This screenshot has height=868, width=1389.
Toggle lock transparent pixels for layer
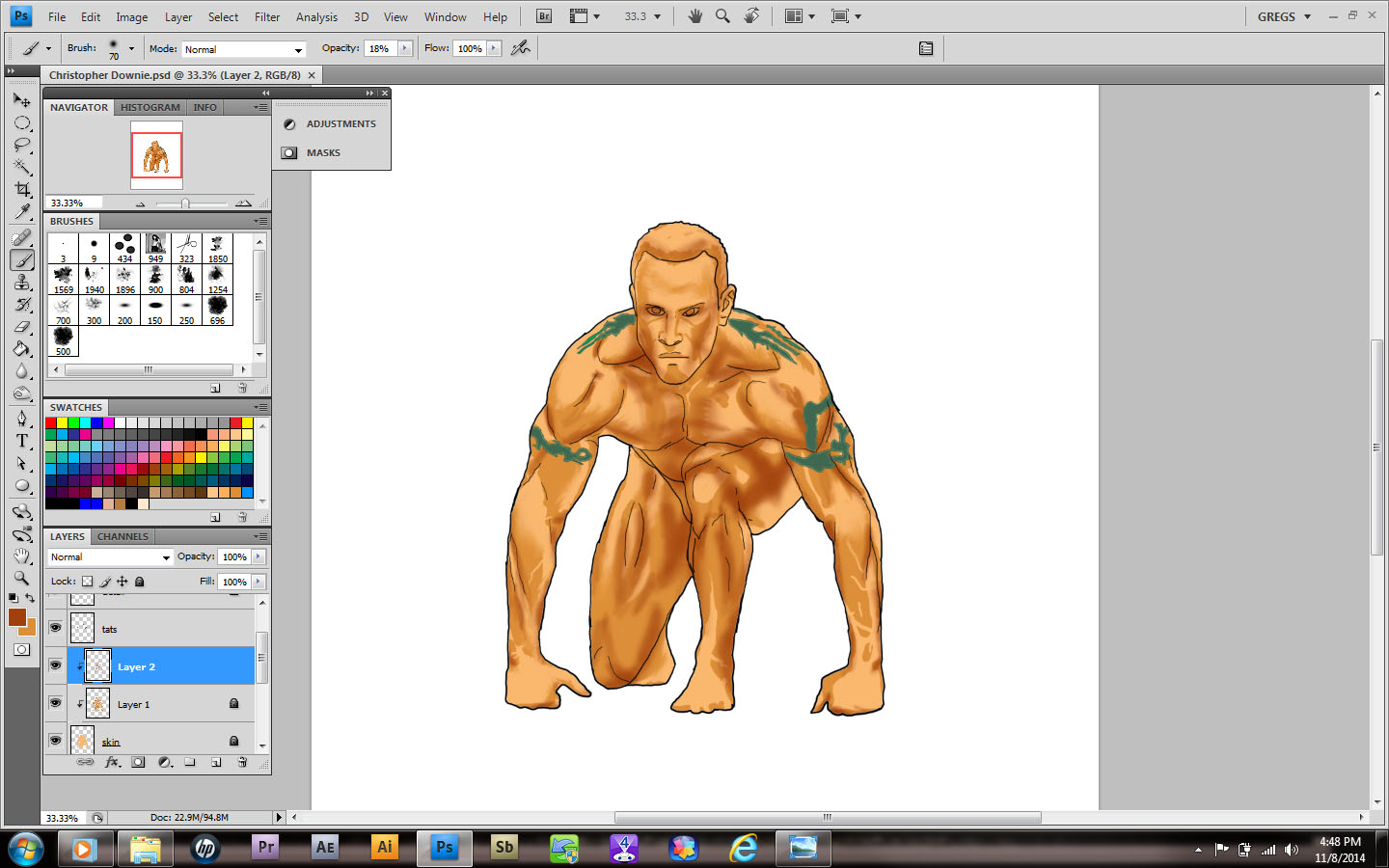[88, 582]
